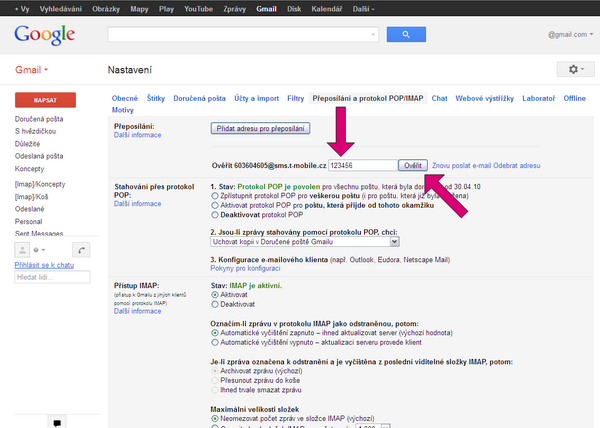
Task: Open [Imap]/Koncepty label
Action: 40,184
